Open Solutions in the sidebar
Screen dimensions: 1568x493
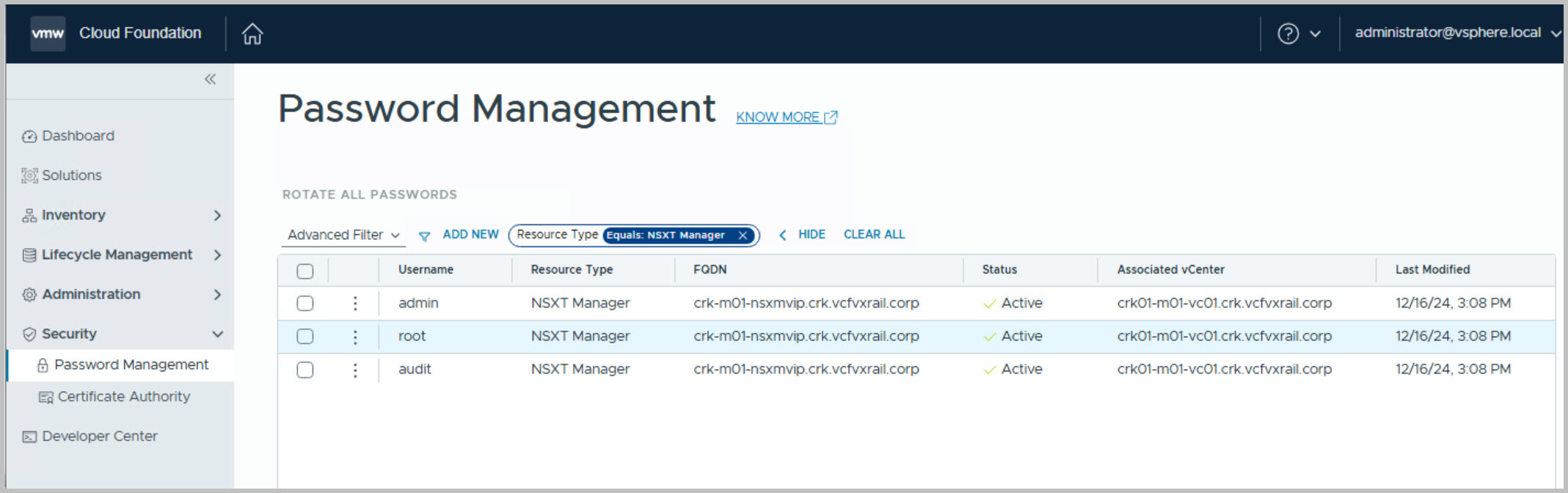72,176
